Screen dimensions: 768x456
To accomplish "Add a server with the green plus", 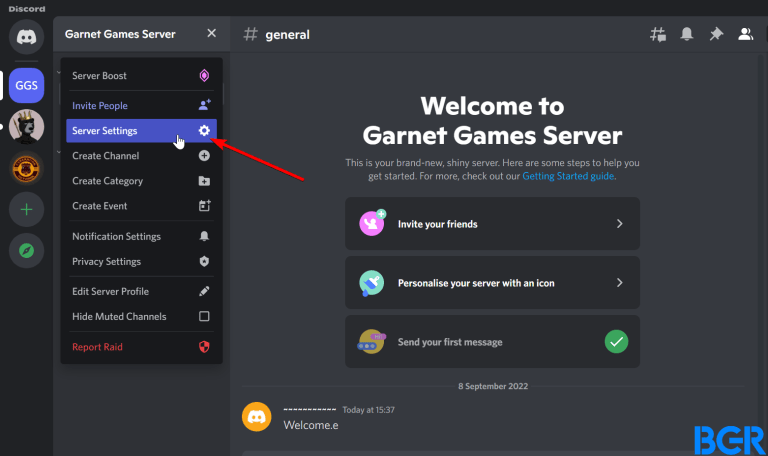I will tap(26, 210).
